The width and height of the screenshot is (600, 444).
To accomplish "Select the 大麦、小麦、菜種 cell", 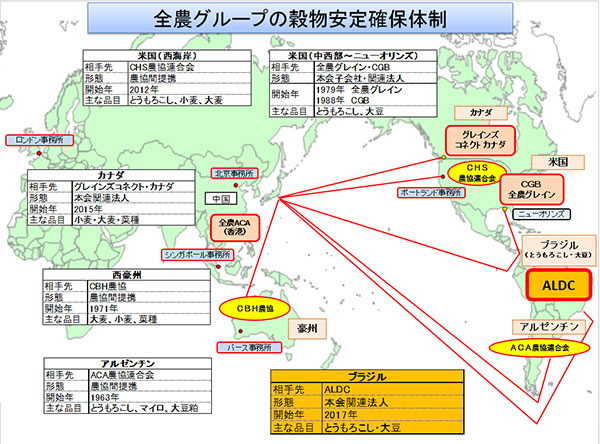I will point(149,319).
